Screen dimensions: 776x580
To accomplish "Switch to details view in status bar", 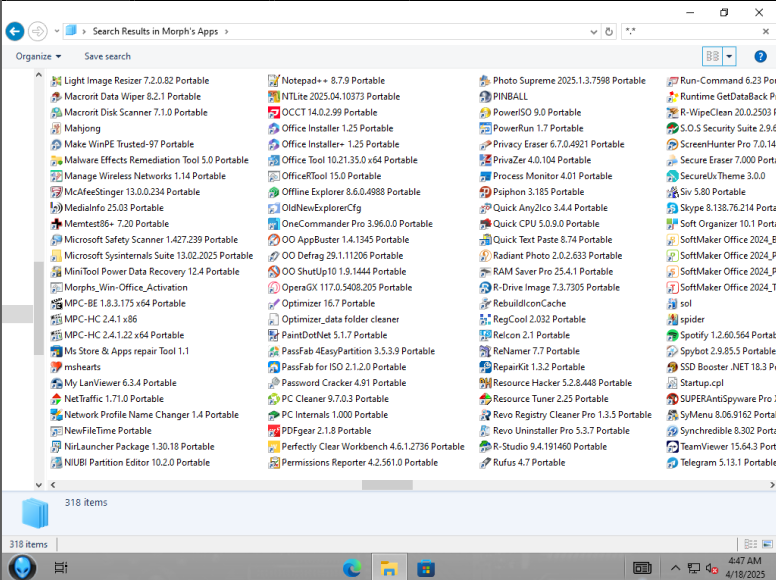I will tap(750, 544).
